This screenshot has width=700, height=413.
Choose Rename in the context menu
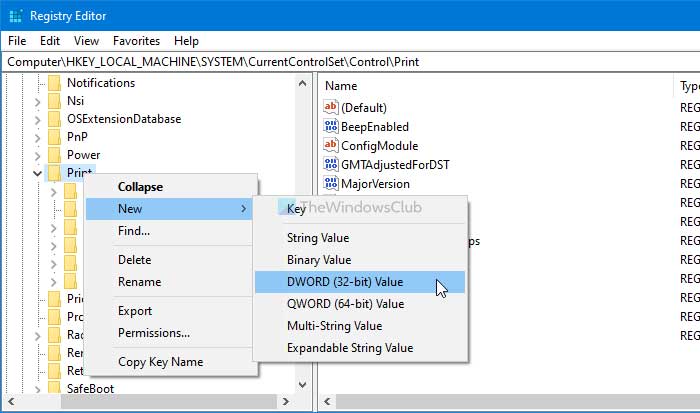pyautogui.click(x=171, y=282)
